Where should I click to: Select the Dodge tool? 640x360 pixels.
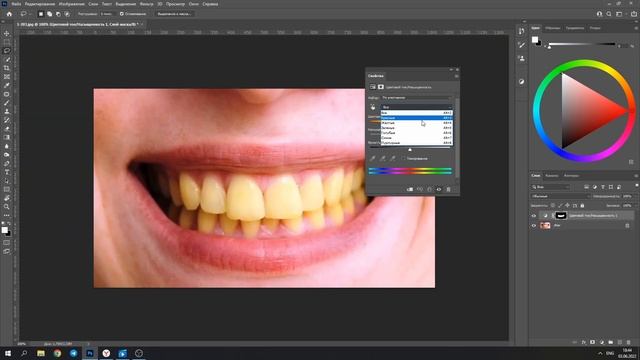pyautogui.click(x=7, y=155)
